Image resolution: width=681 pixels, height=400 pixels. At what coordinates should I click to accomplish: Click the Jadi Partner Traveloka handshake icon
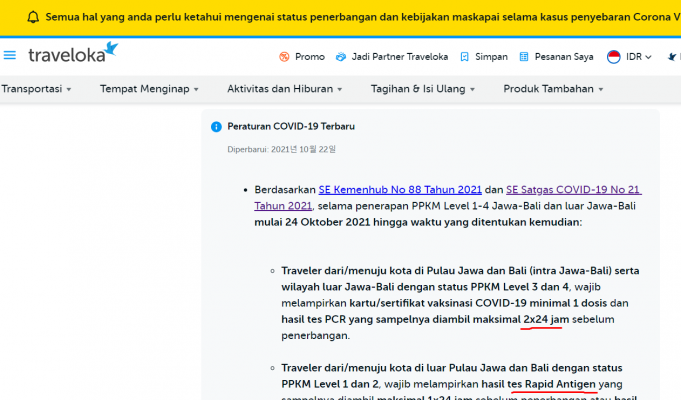pyautogui.click(x=341, y=57)
